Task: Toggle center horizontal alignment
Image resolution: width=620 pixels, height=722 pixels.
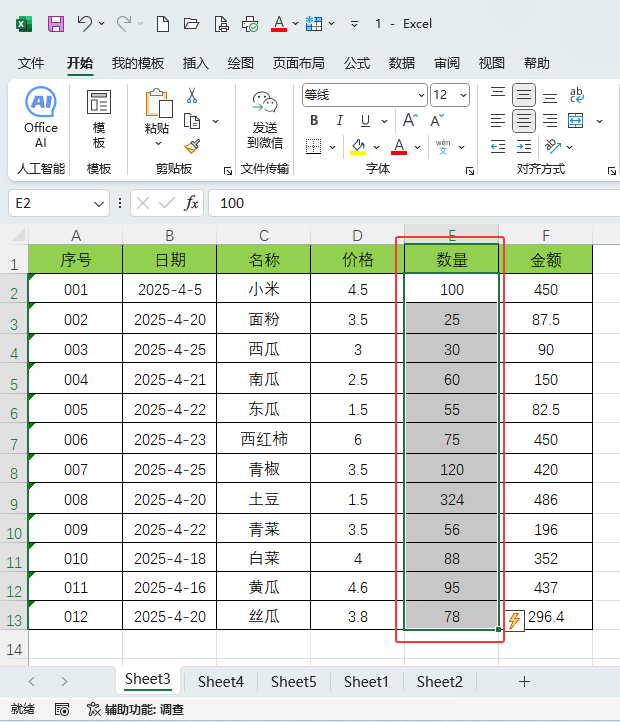Action: click(524, 121)
